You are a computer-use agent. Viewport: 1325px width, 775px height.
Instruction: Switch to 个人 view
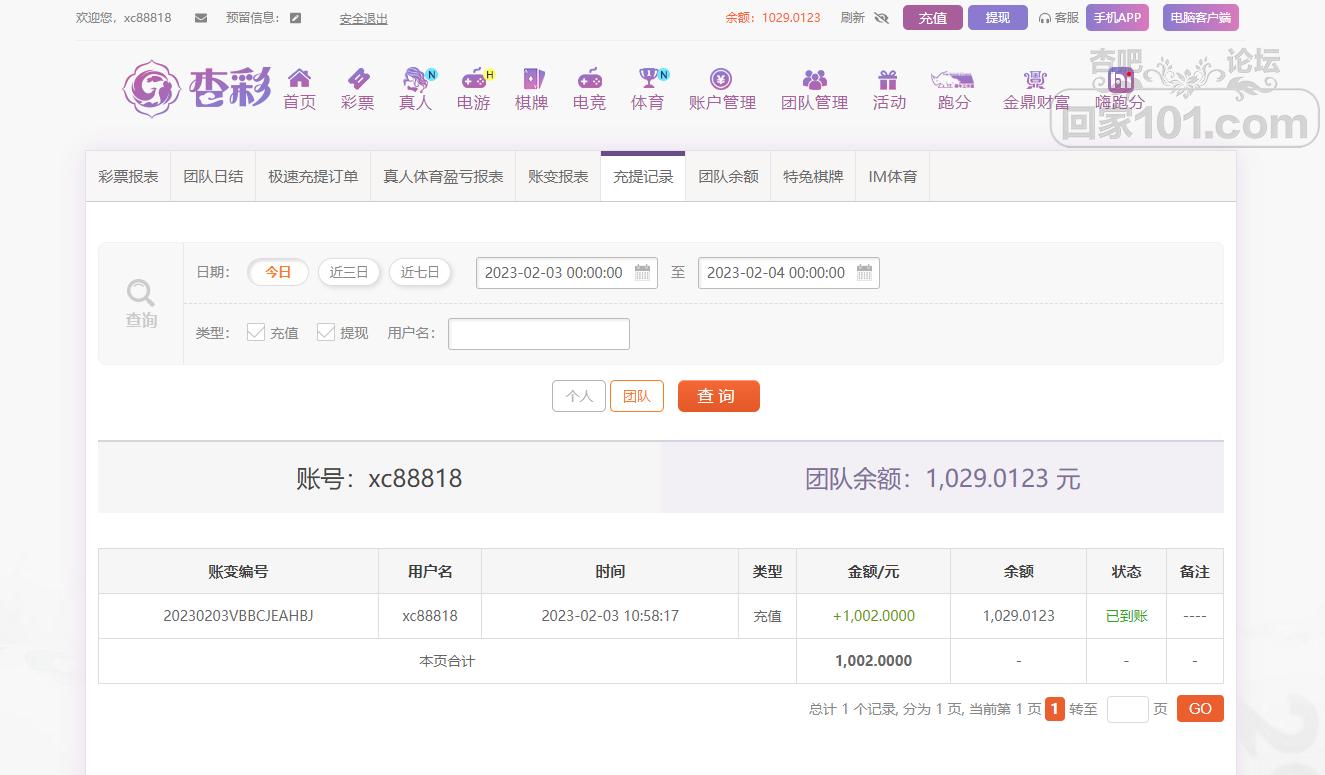(579, 396)
